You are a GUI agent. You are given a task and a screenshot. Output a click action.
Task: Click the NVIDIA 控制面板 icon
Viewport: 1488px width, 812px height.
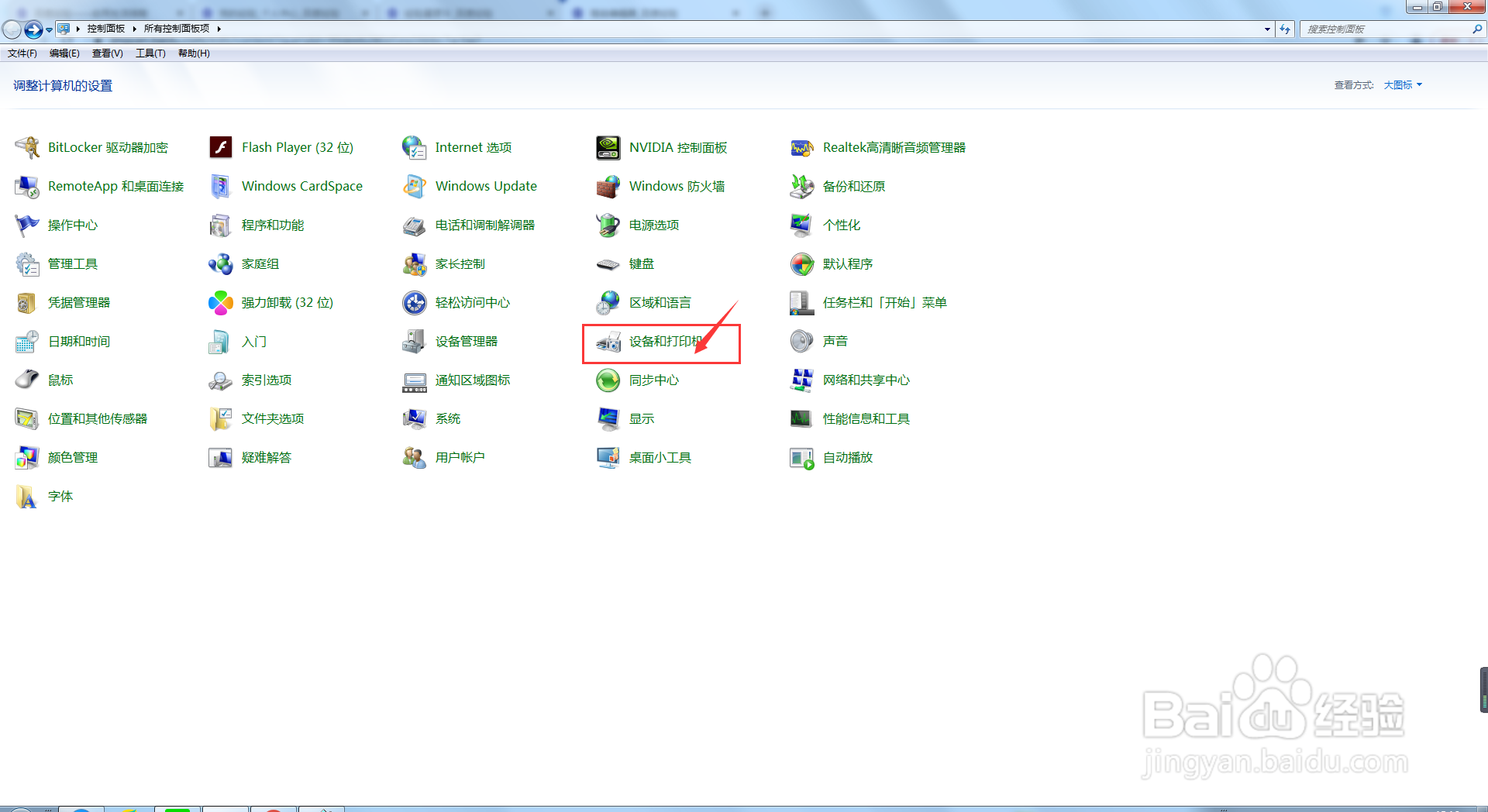(x=608, y=147)
